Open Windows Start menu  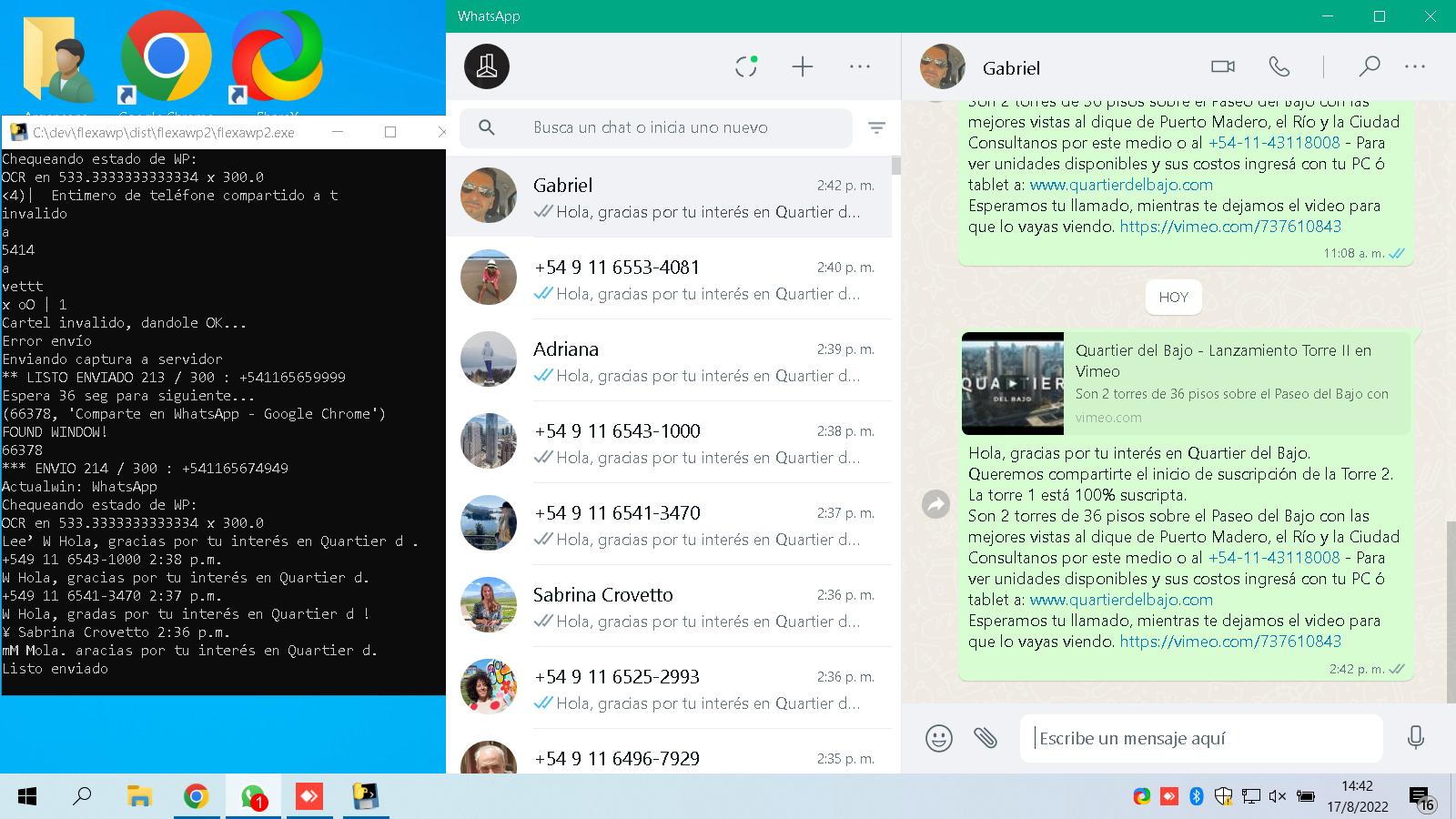coord(26,797)
